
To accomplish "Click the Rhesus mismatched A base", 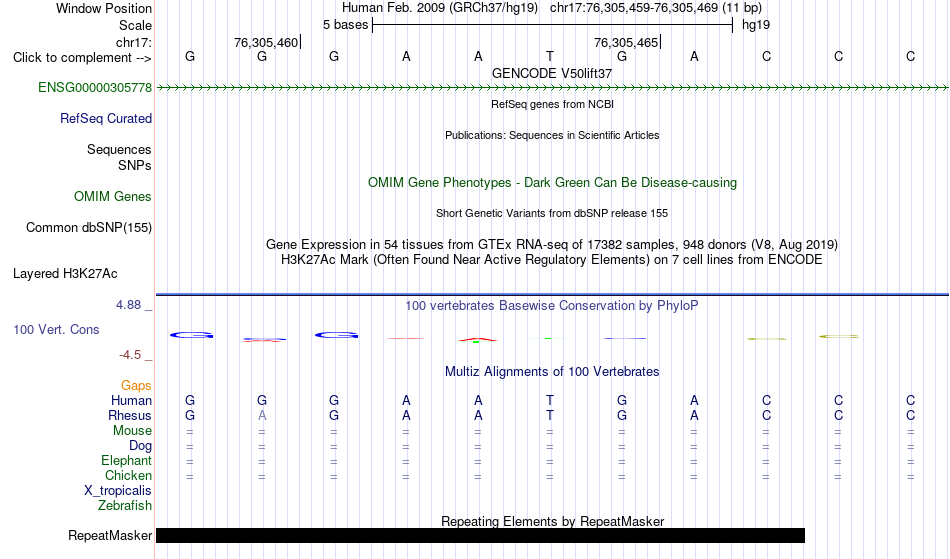I will [262, 416].
